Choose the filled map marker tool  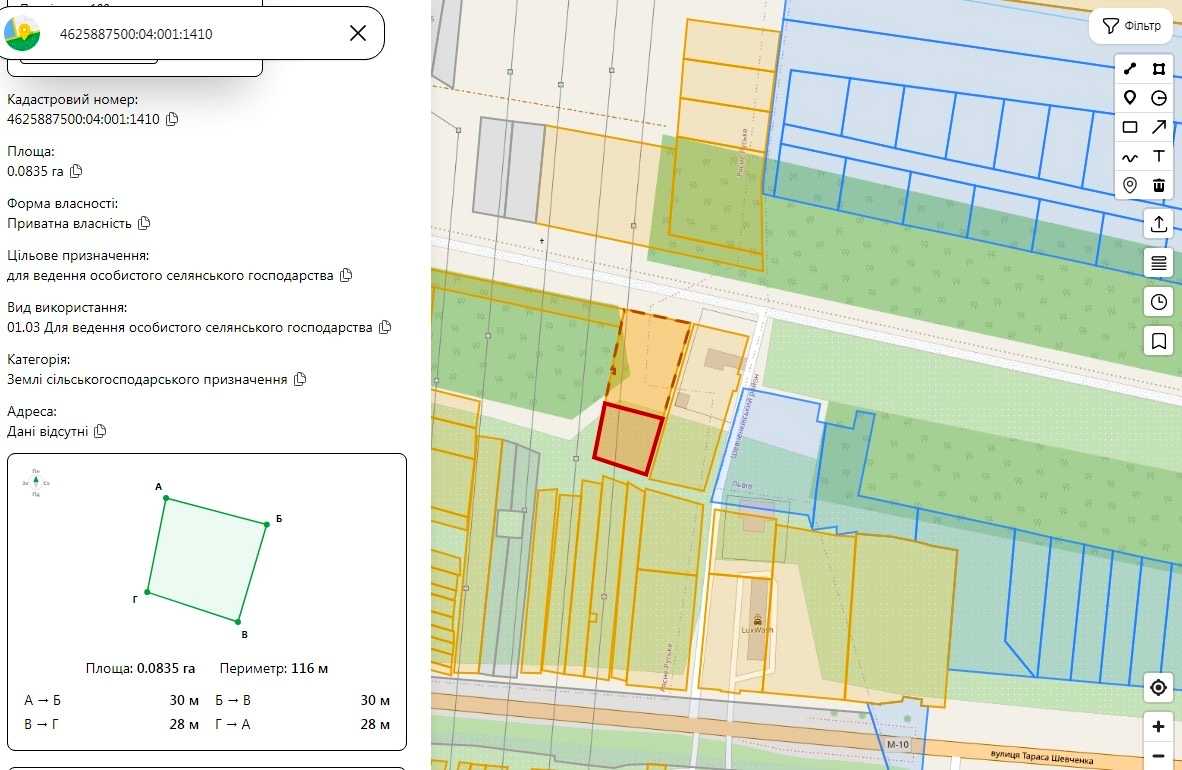click(1129, 98)
